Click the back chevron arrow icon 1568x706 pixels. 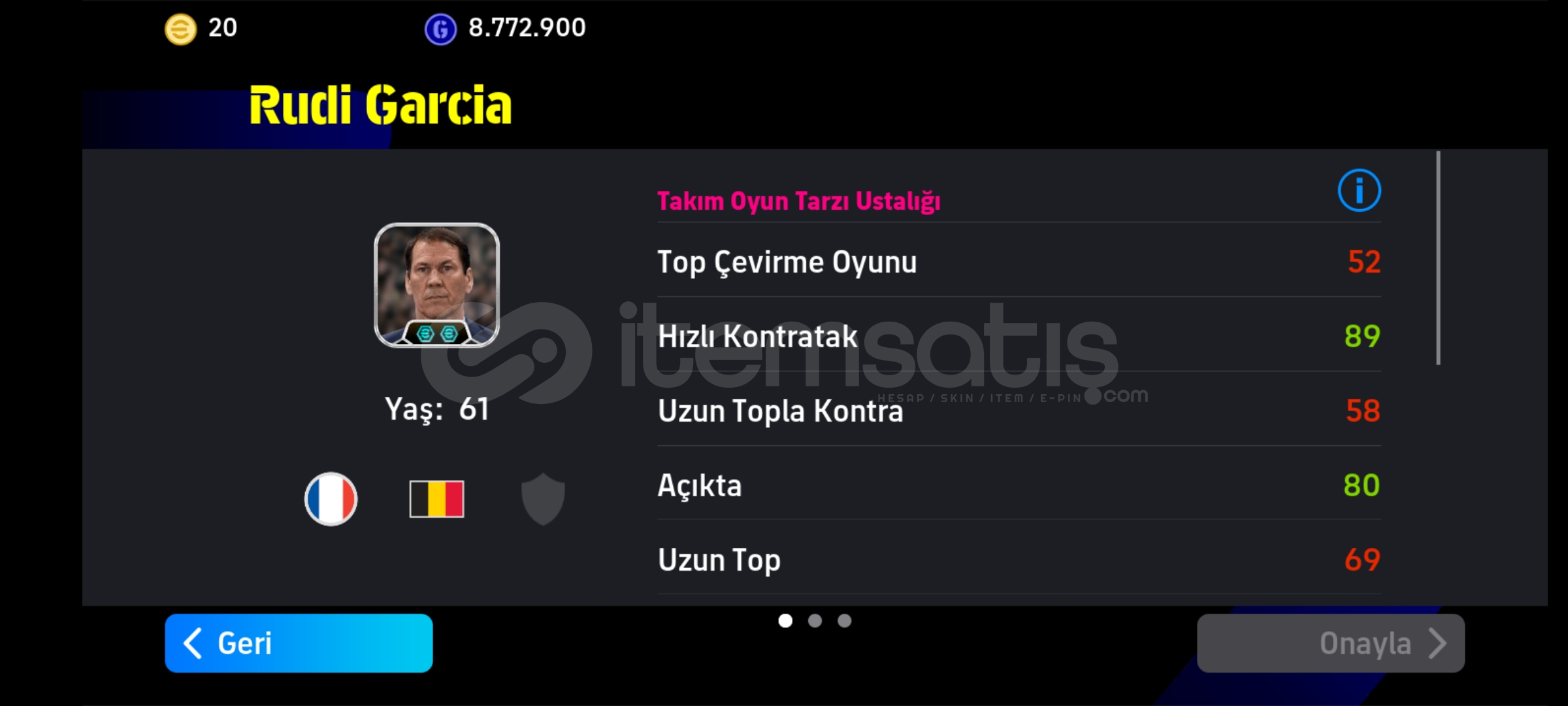click(193, 643)
